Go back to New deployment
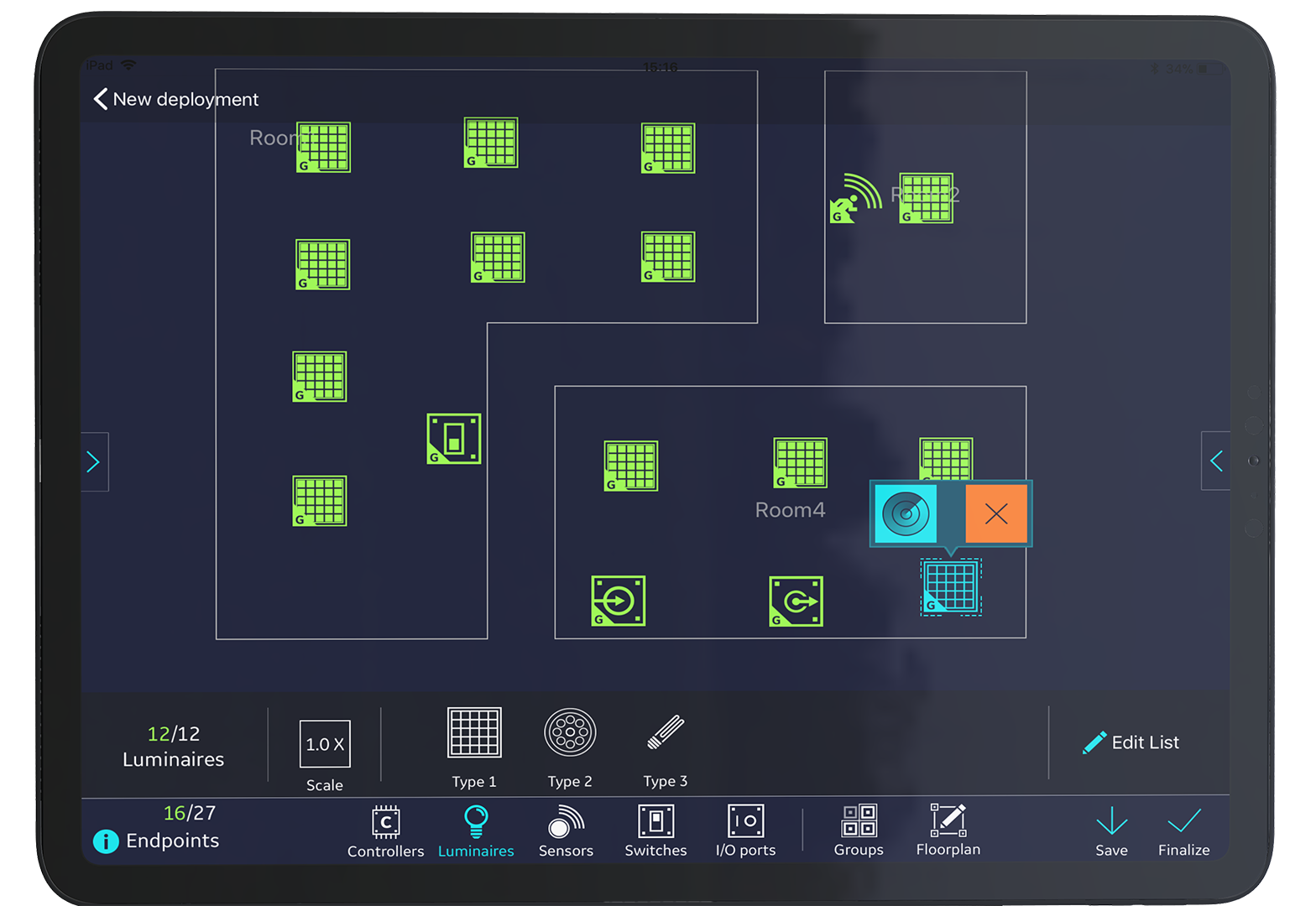The image size is (1316, 906). 175,99
